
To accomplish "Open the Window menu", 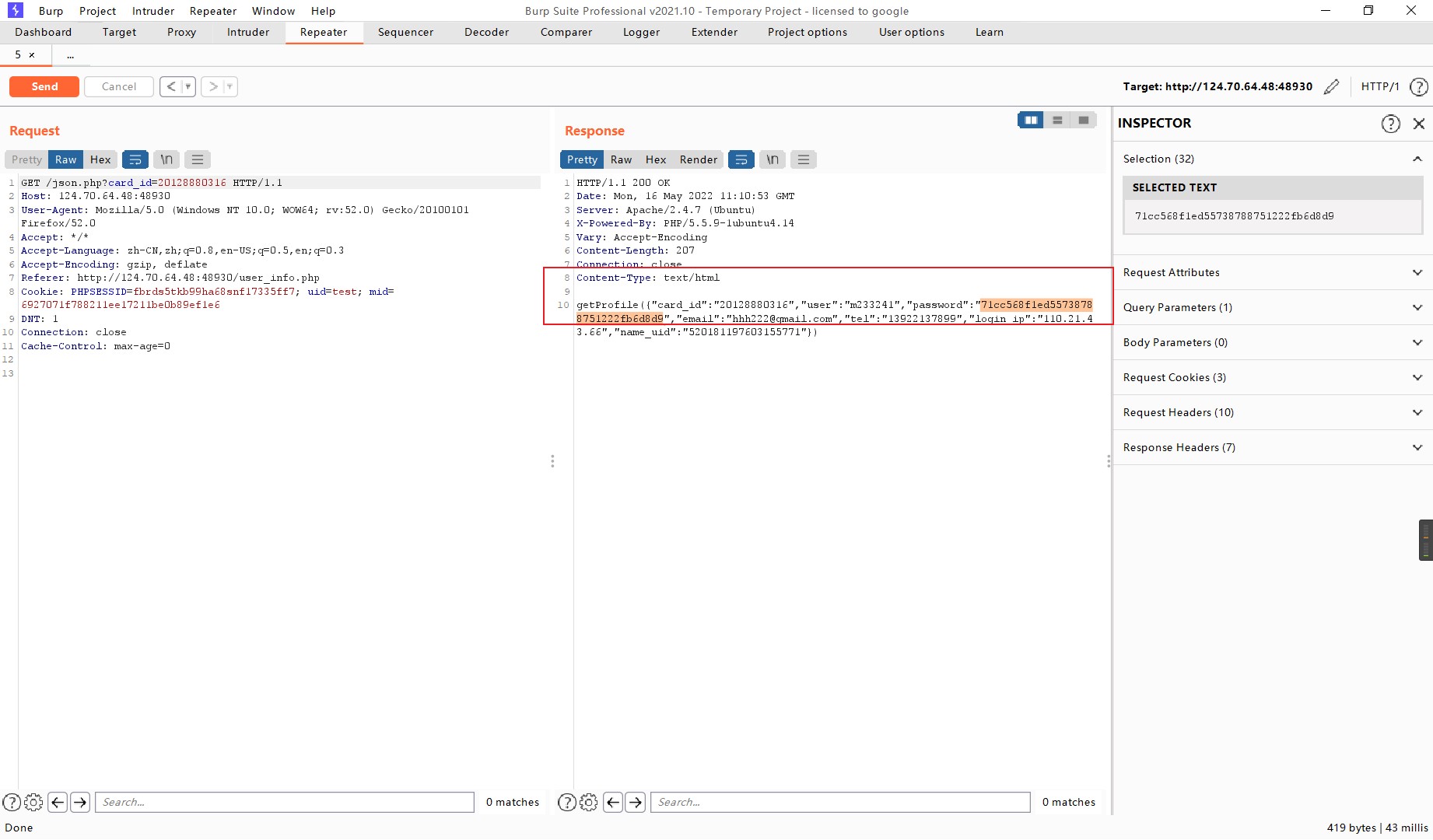I will [x=273, y=11].
